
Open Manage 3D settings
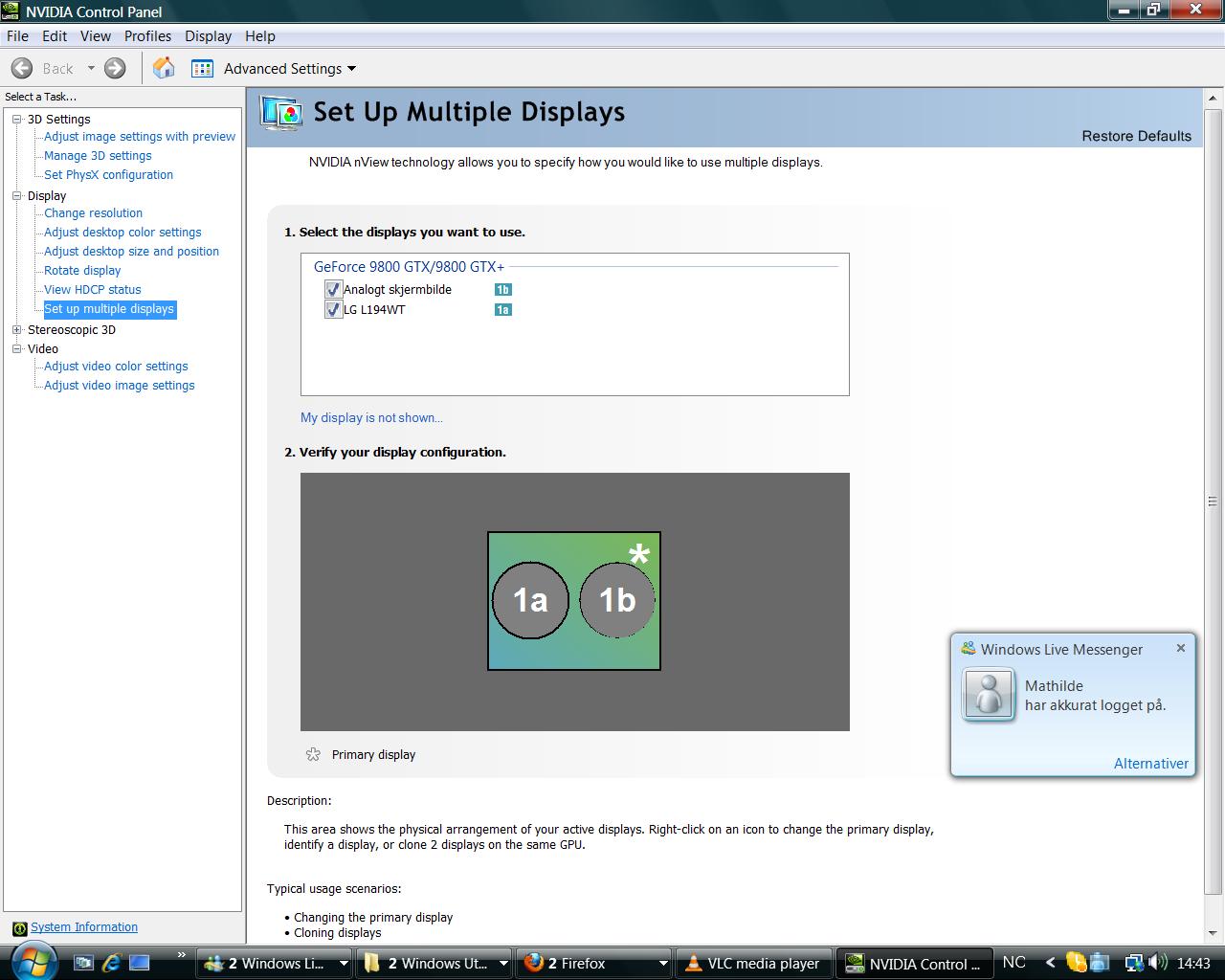tap(98, 156)
